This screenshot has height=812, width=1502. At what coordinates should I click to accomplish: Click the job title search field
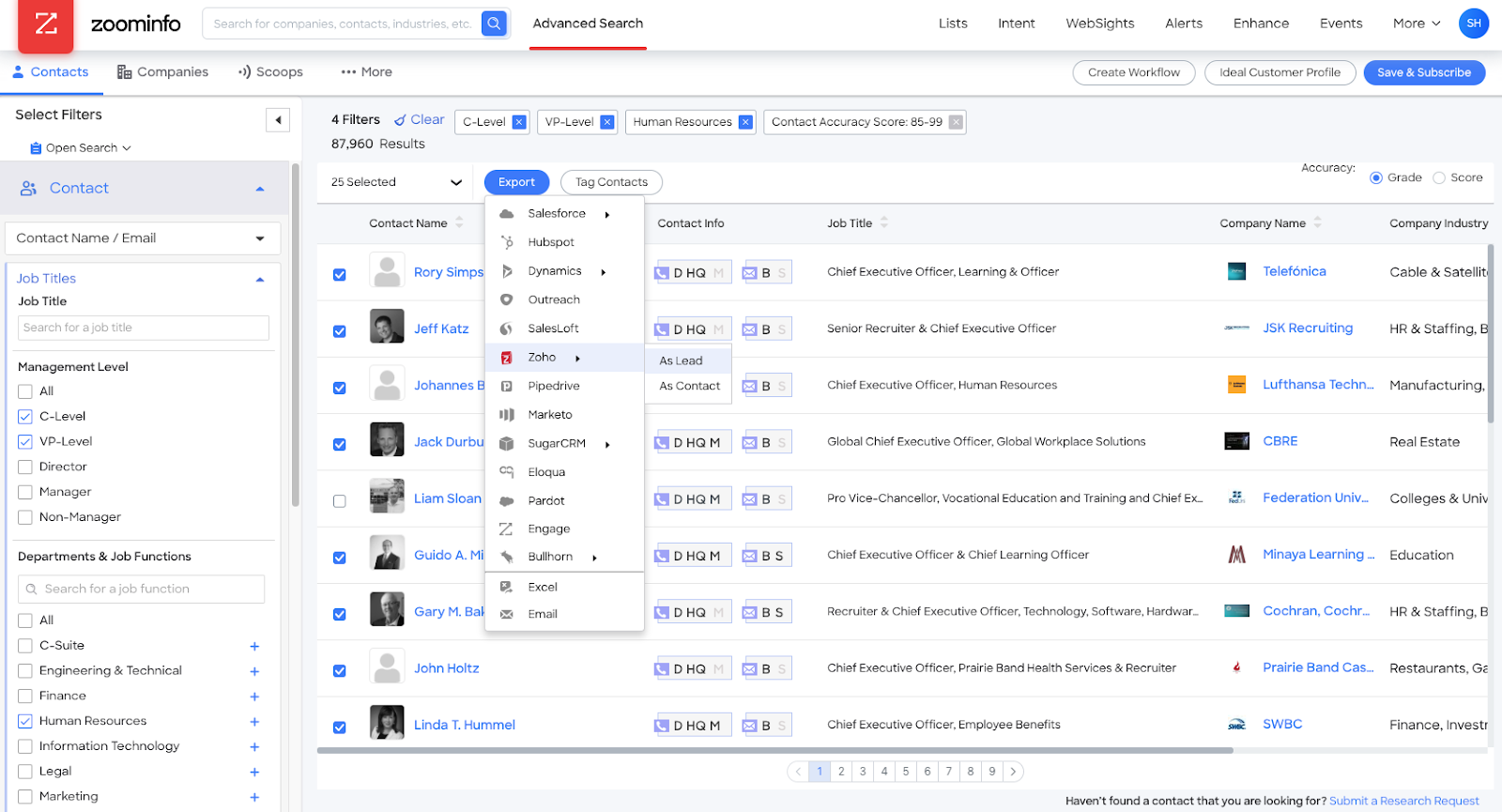point(144,328)
